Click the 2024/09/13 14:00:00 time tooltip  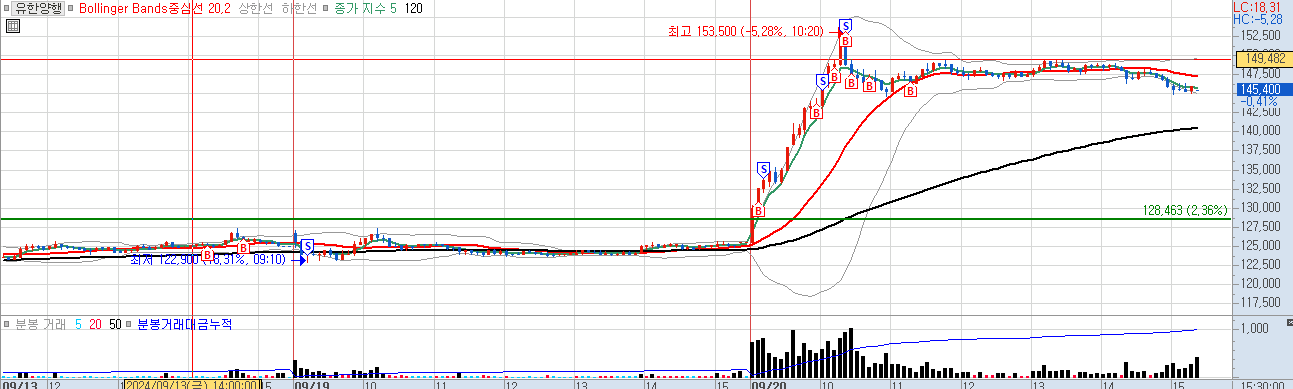(192, 383)
